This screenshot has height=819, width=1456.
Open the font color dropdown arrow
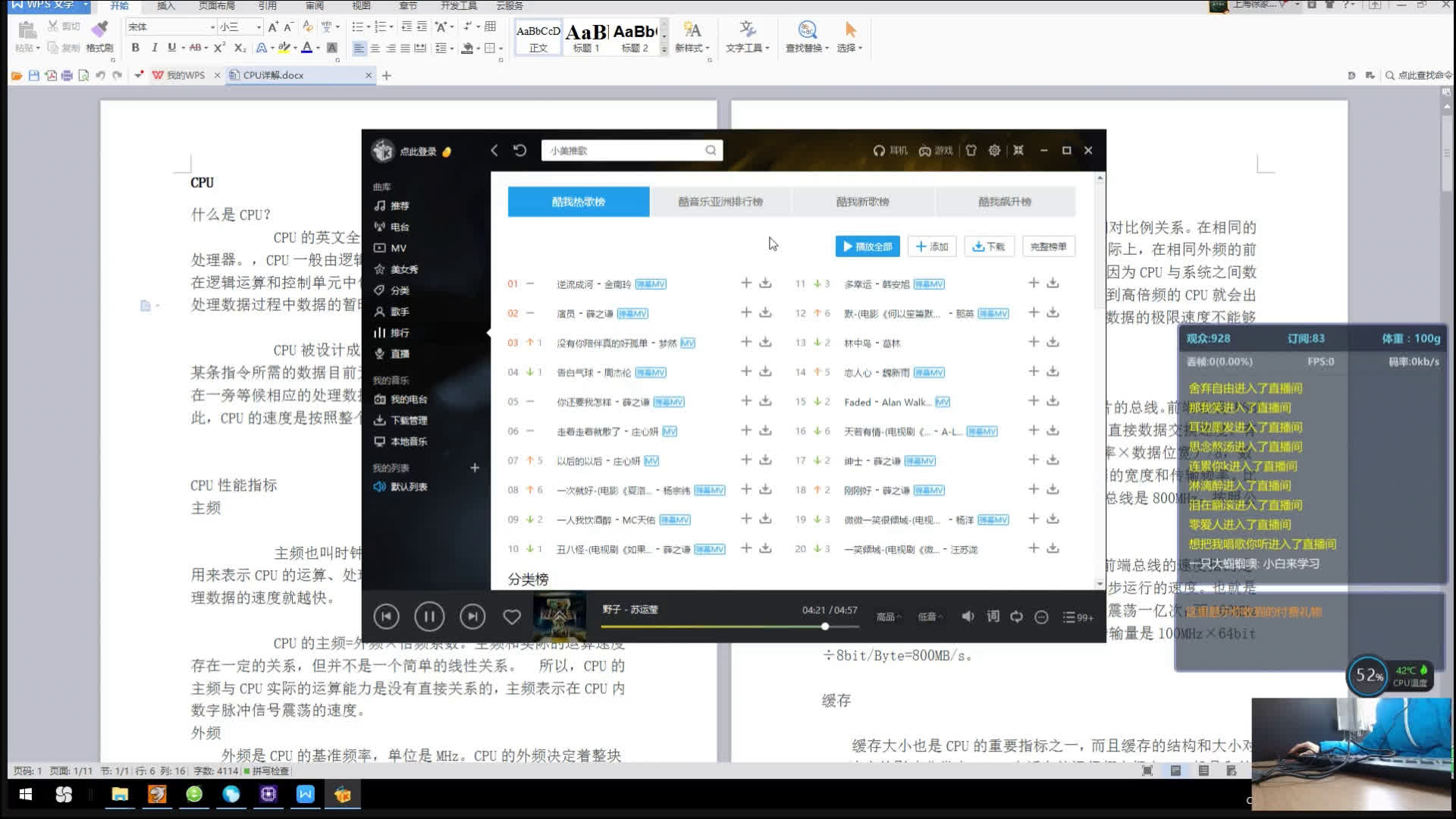pyautogui.click(x=318, y=48)
